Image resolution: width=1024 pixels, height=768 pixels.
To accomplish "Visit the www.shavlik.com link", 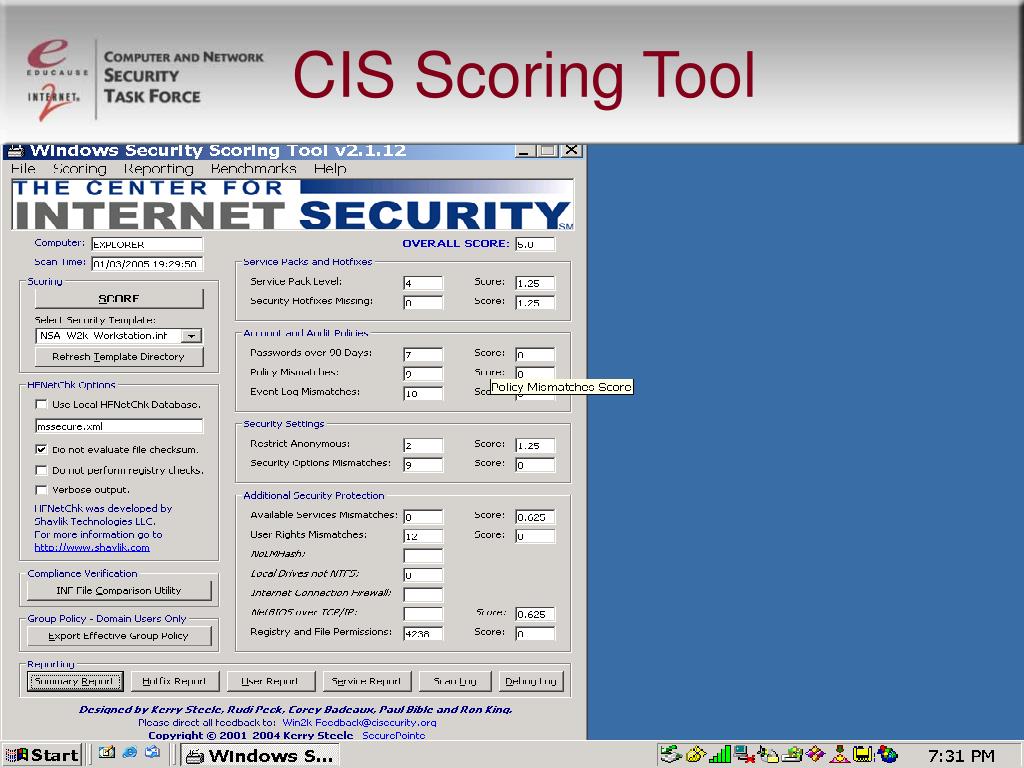I will 92,547.
